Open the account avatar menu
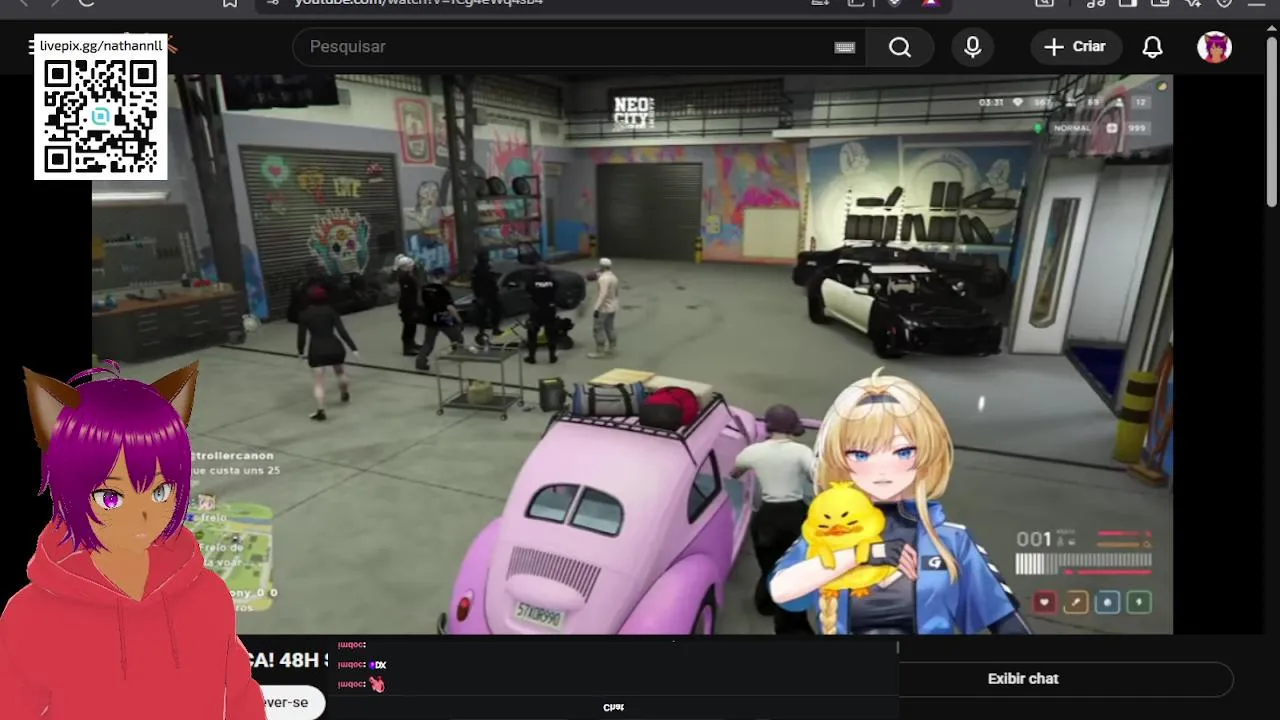 (x=1214, y=47)
